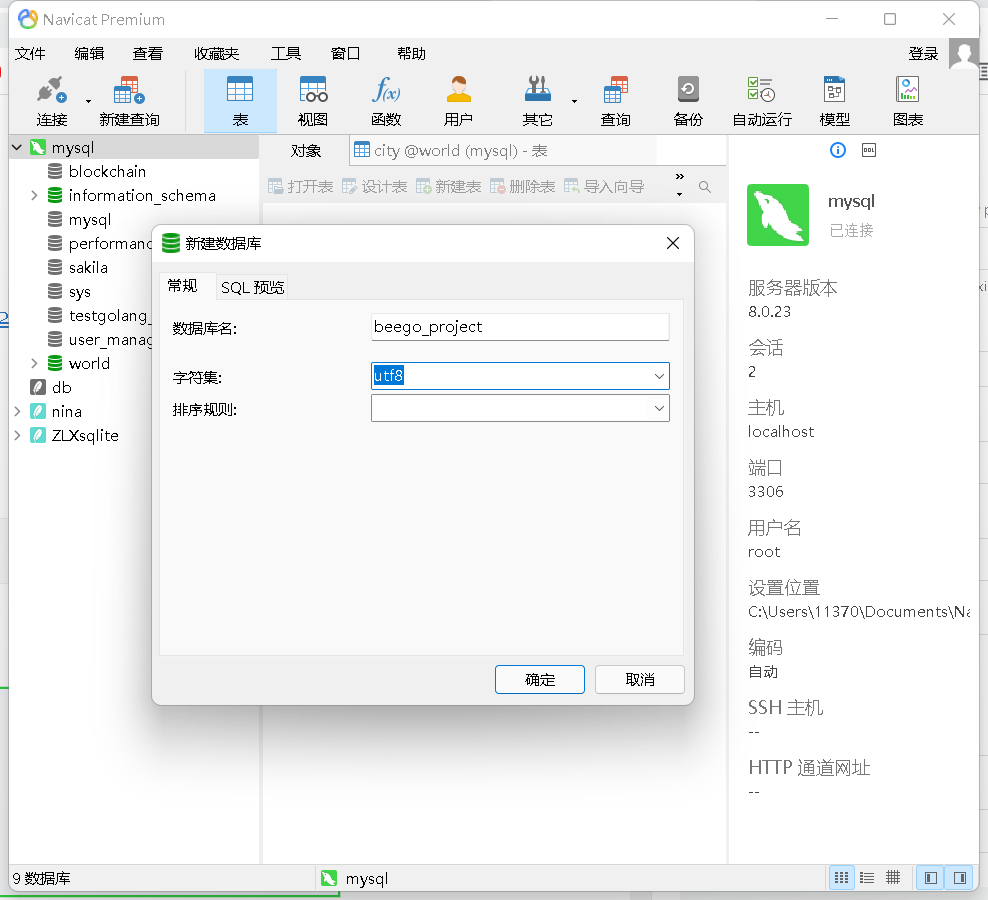Image resolution: width=988 pixels, height=900 pixels.
Task: Select the db connection in tree
Action: pos(61,388)
